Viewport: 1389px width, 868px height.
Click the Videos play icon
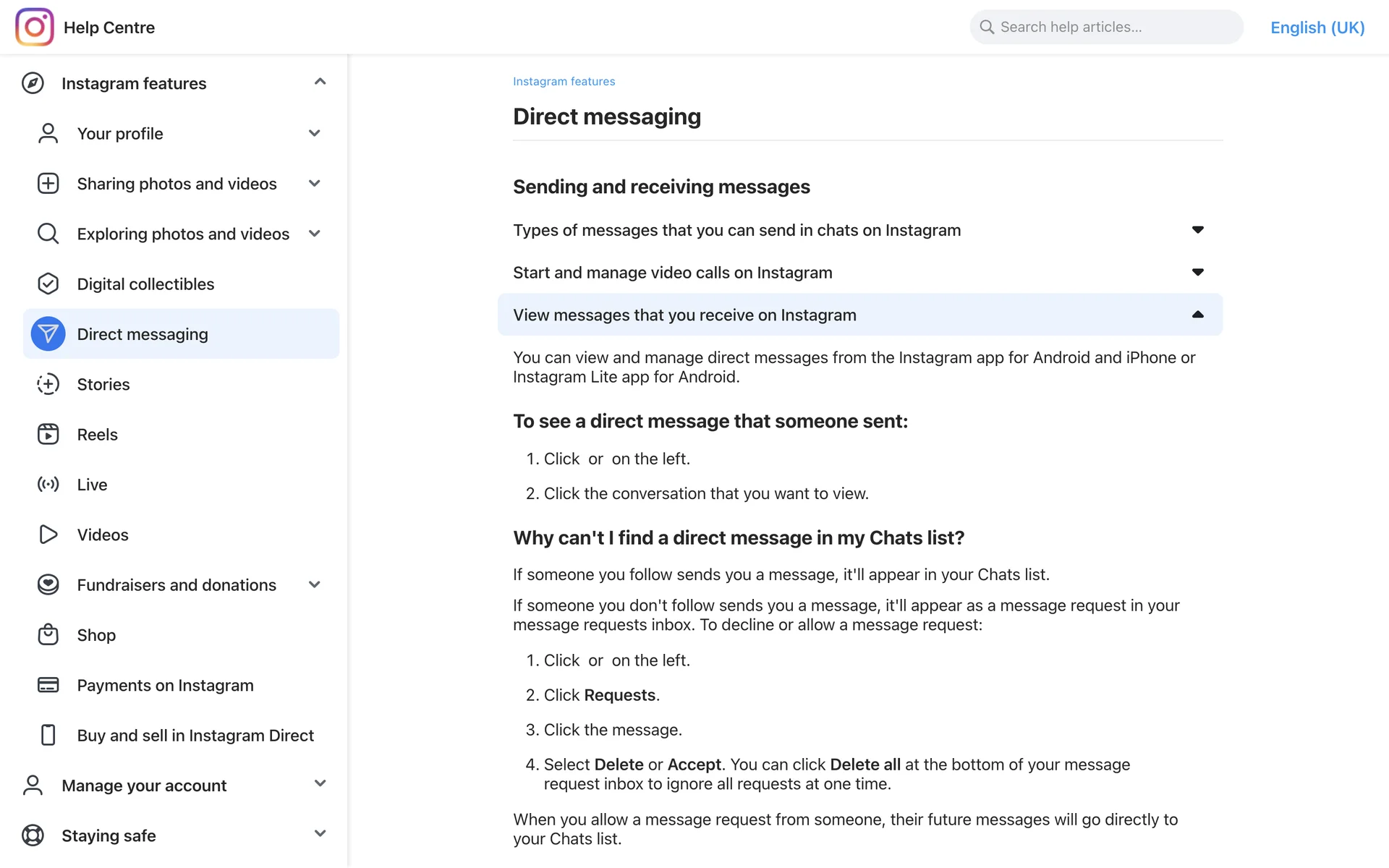[x=48, y=535]
